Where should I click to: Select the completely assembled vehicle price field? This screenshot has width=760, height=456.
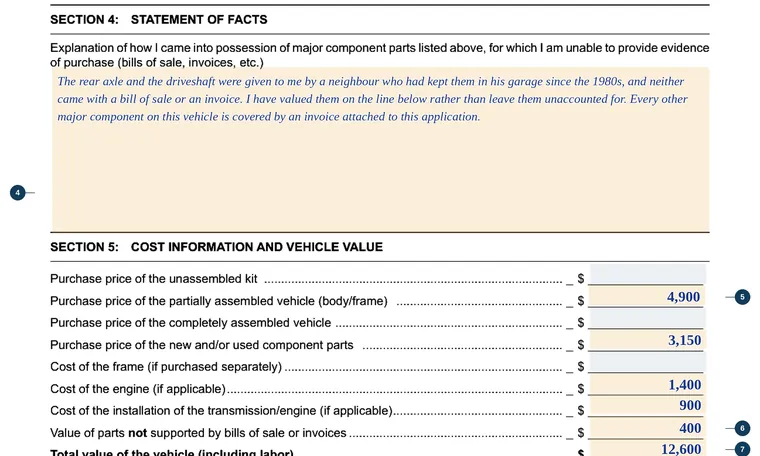tap(647, 319)
